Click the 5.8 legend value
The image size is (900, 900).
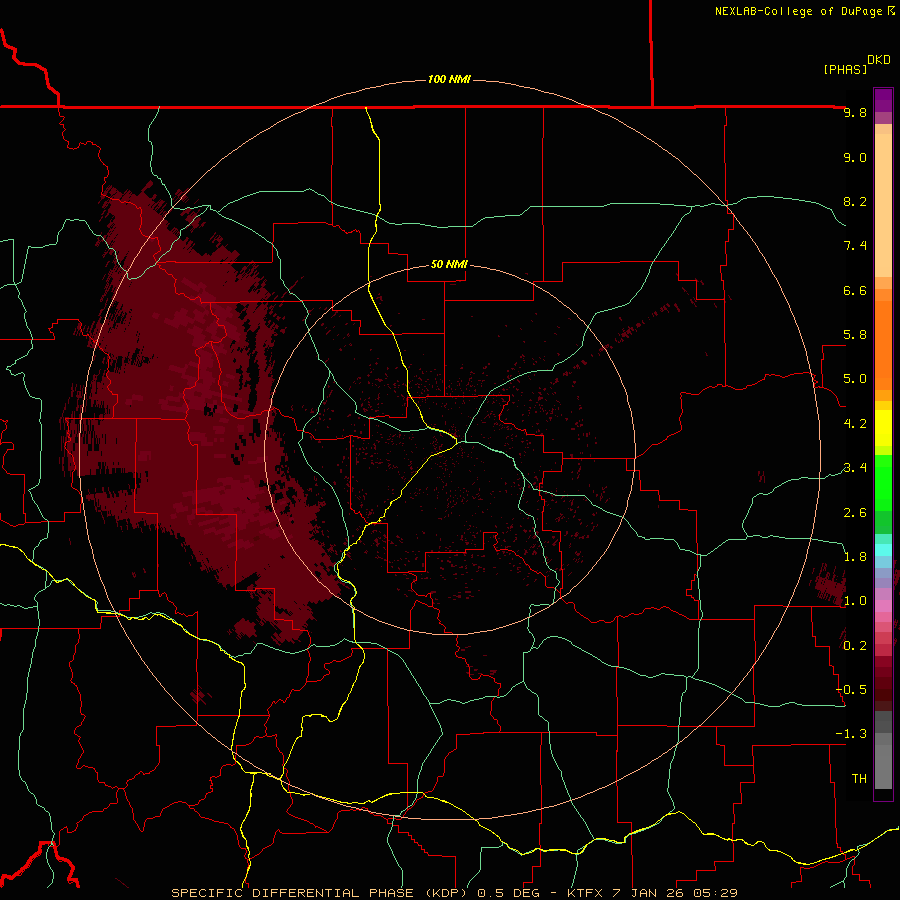(855, 335)
